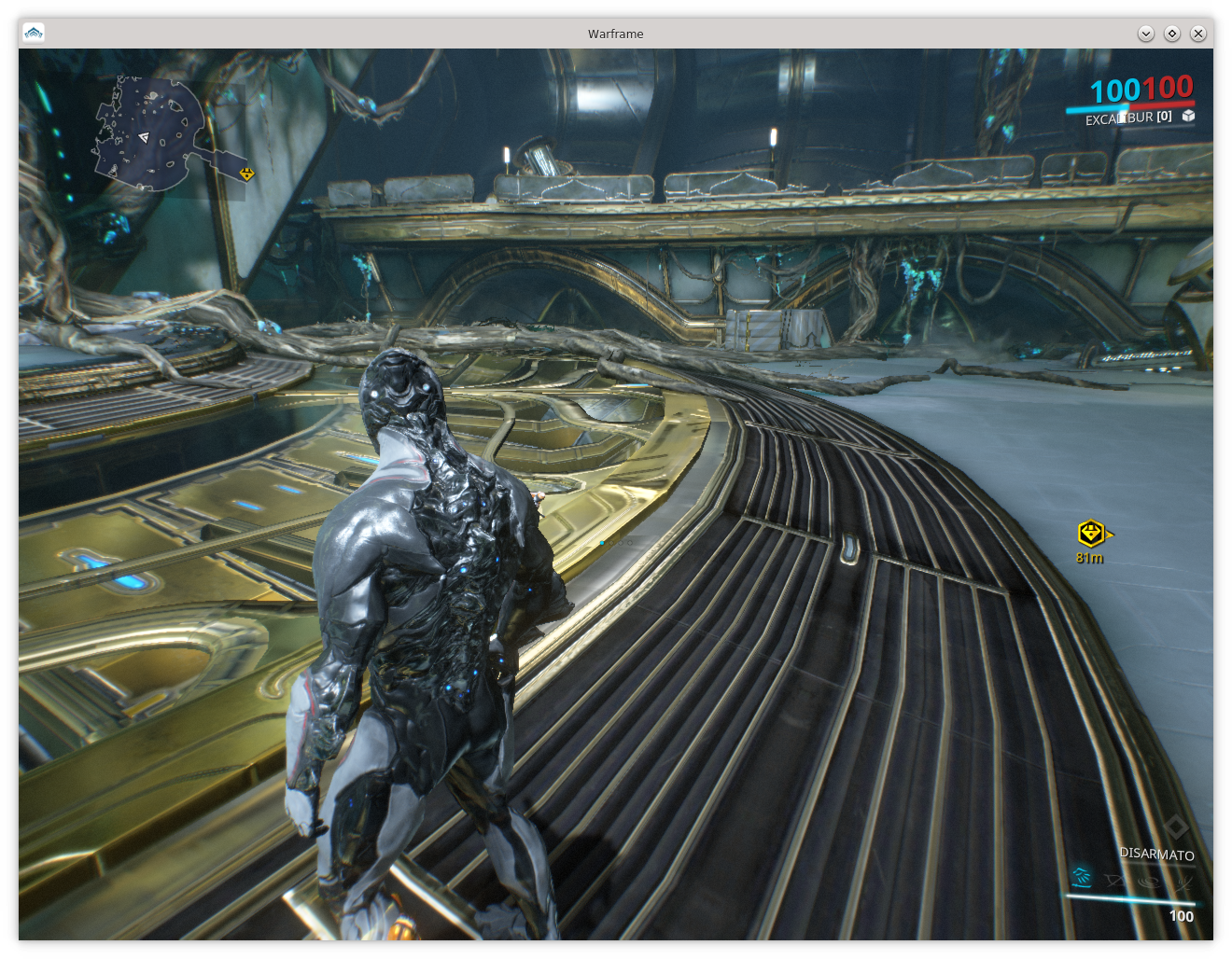Click the blue shield bar
The height and width of the screenshot is (959, 1232).
(x=1098, y=108)
